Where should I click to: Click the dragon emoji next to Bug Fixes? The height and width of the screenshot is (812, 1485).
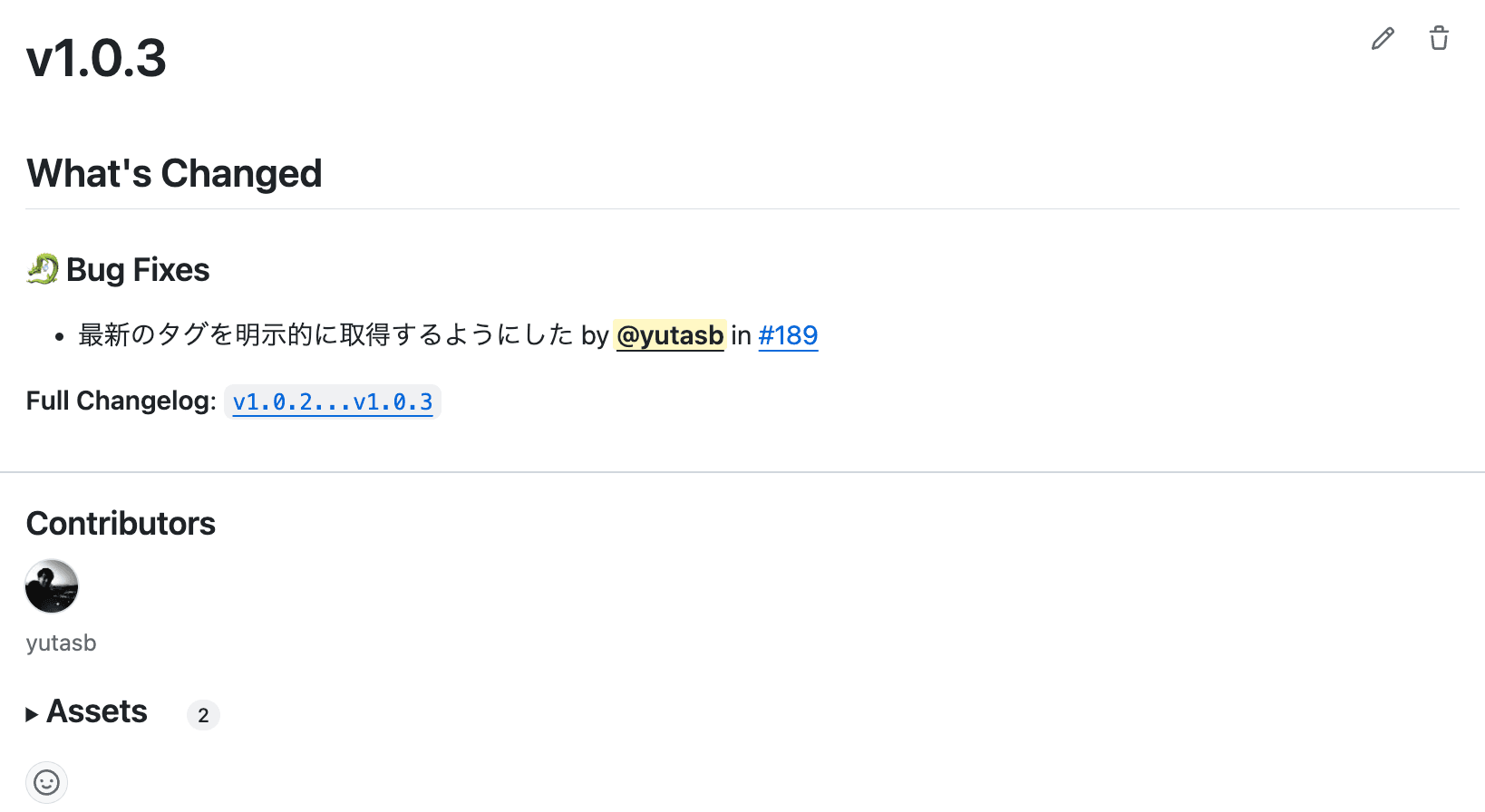coord(41,267)
